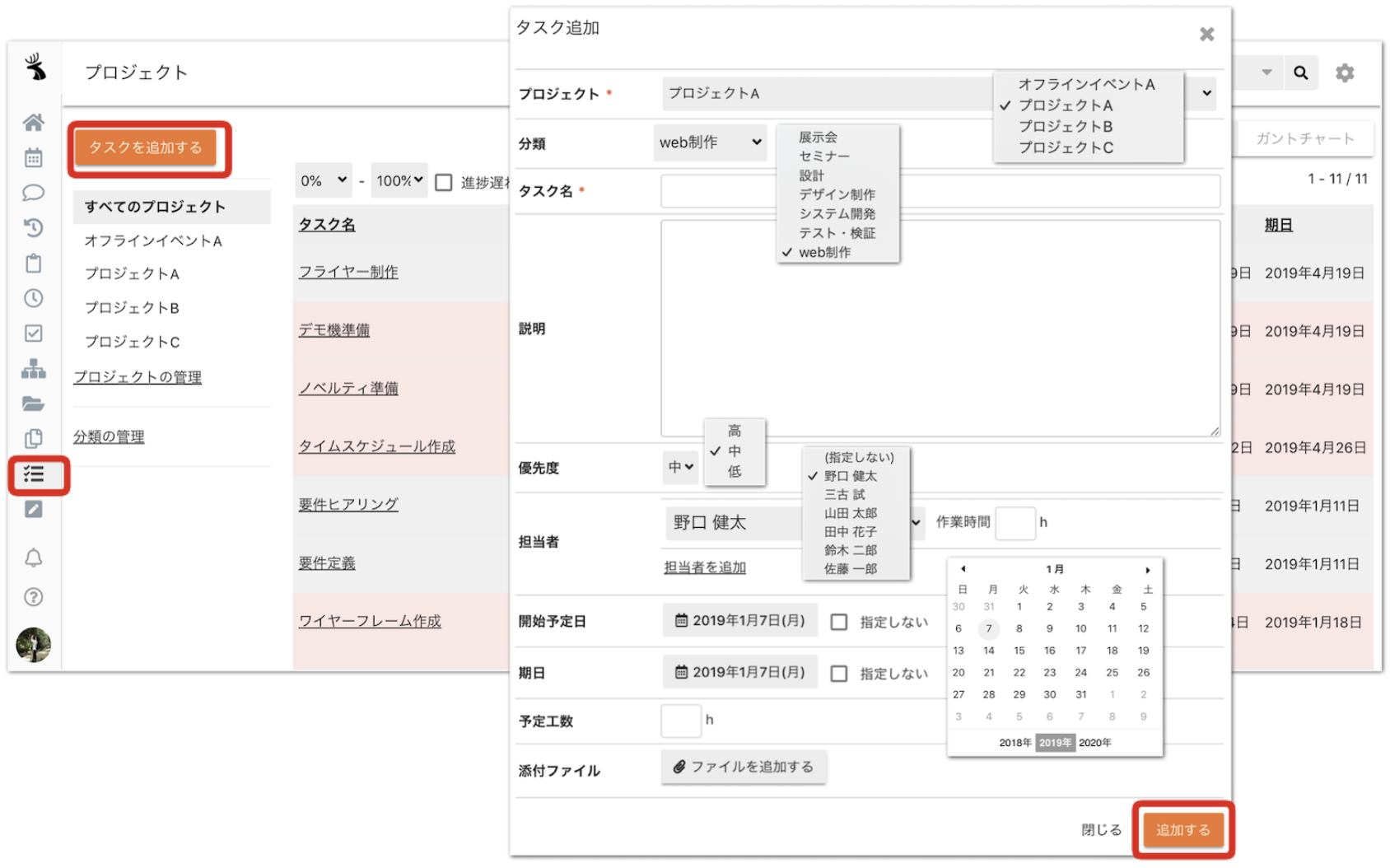
Task: Check 指定しない for 開始予定日
Action: (839, 622)
